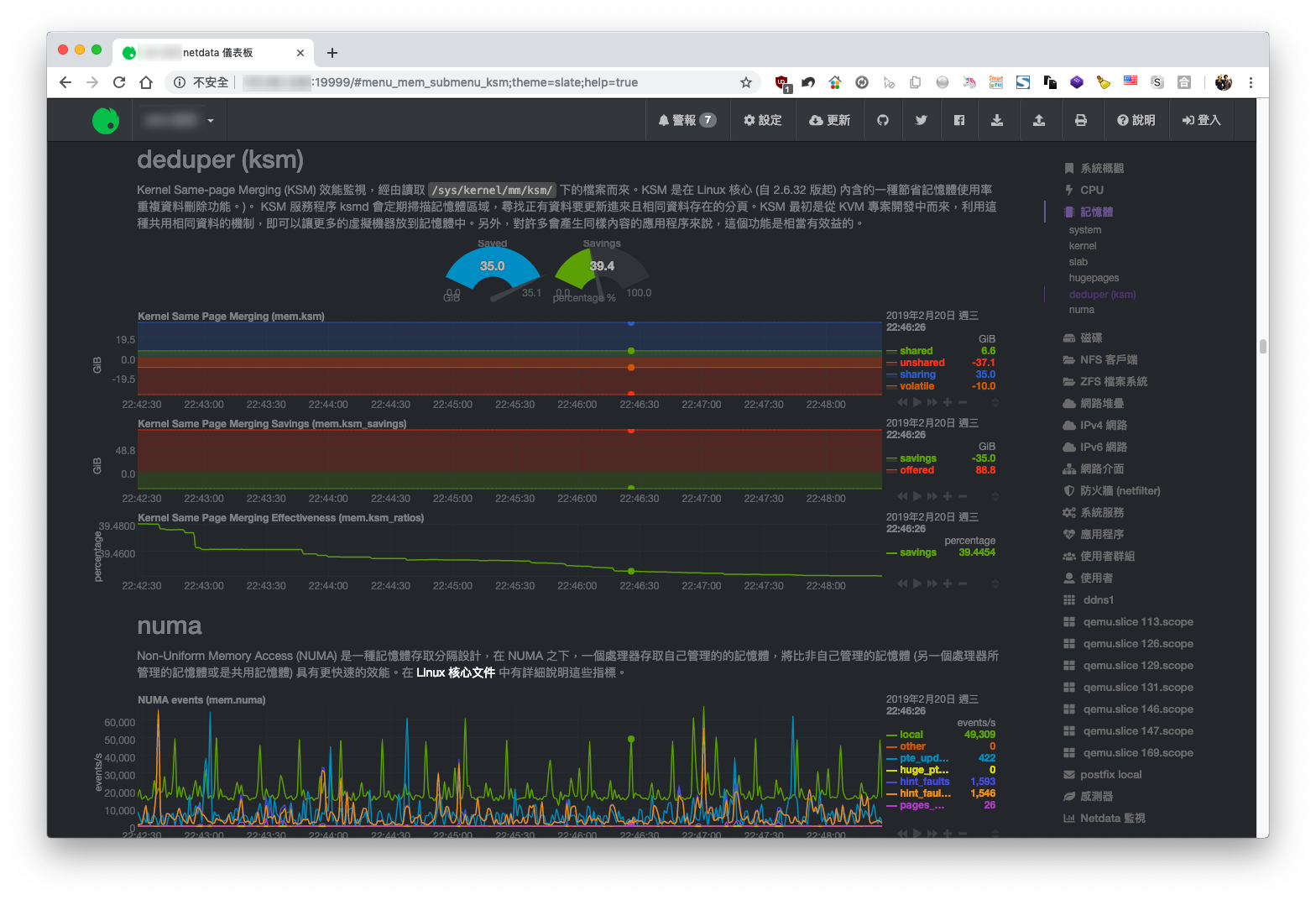
Task: Go to CPU sidebar section
Action: 1084,190
